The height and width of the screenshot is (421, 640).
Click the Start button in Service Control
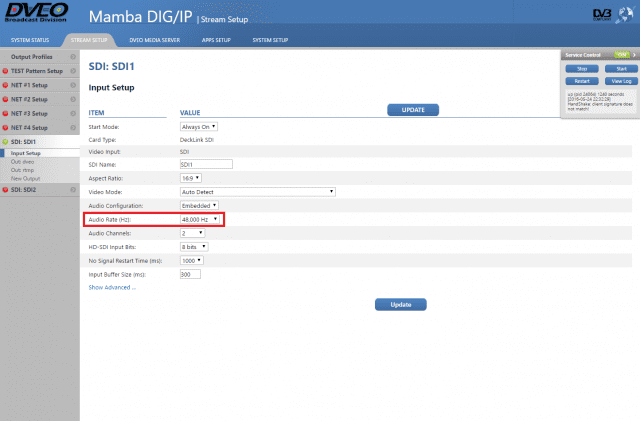coord(621,69)
